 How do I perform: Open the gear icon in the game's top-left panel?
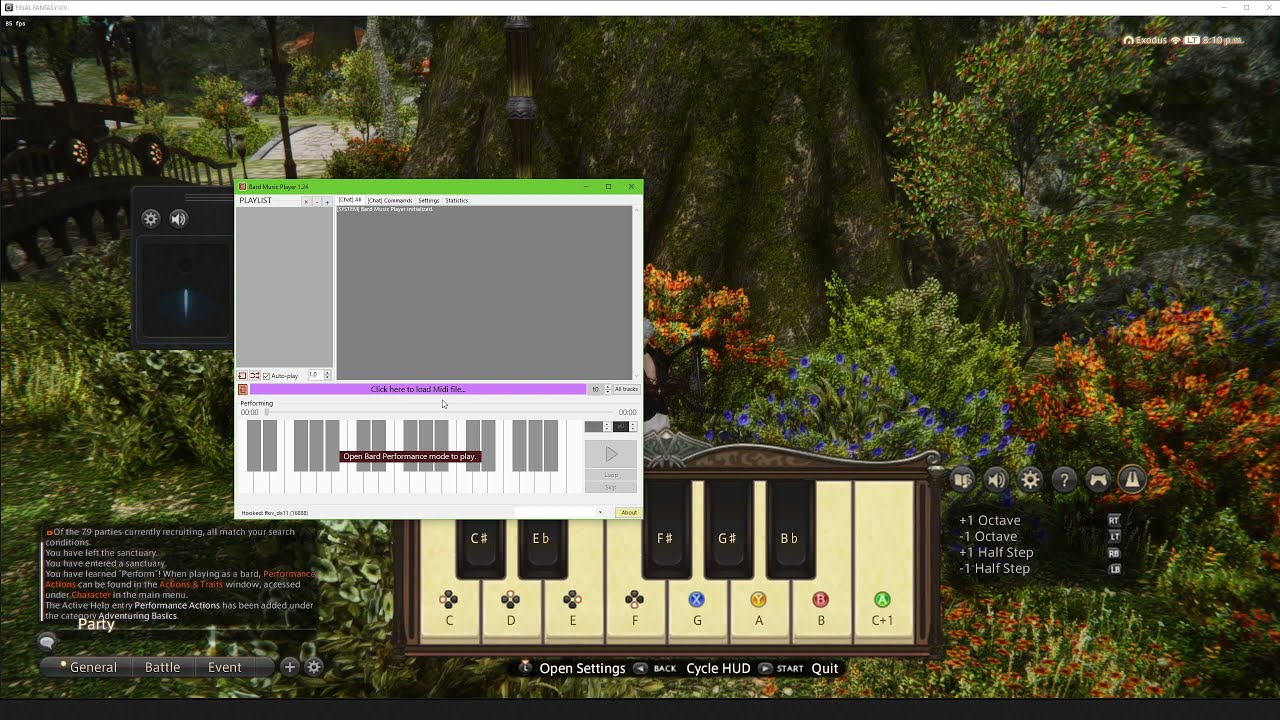pyautogui.click(x=151, y=219)
